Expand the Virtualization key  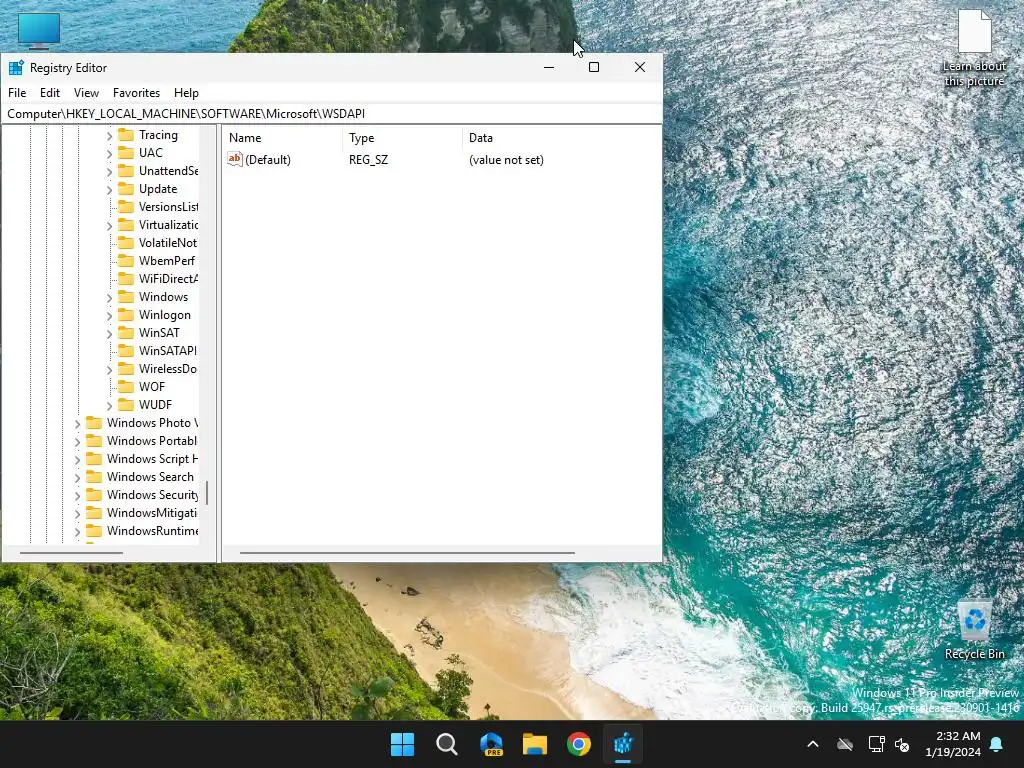click(109, 225)
